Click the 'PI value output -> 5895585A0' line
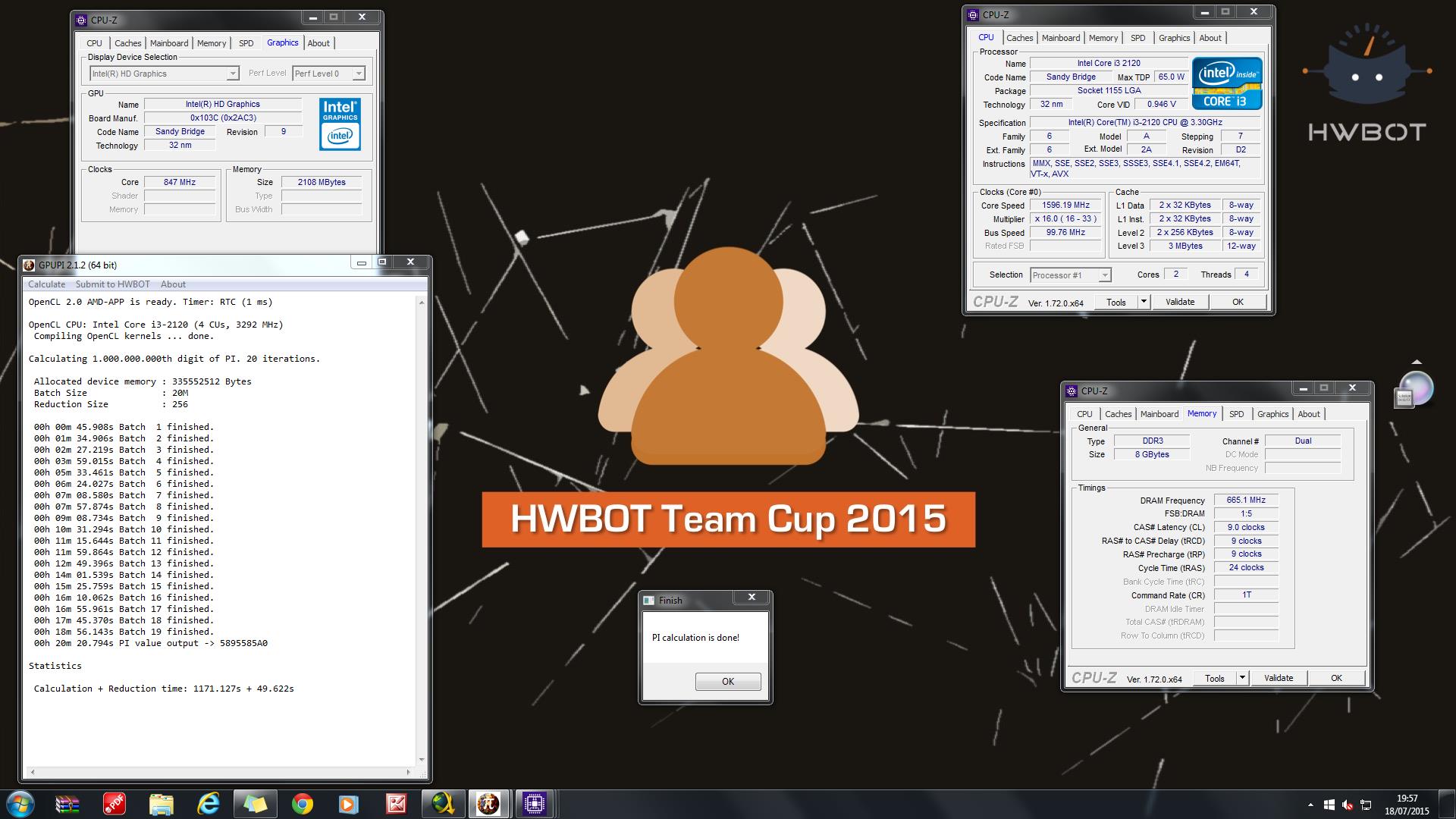The width and height of the screenshot is (1456, 819). point(151,643)
